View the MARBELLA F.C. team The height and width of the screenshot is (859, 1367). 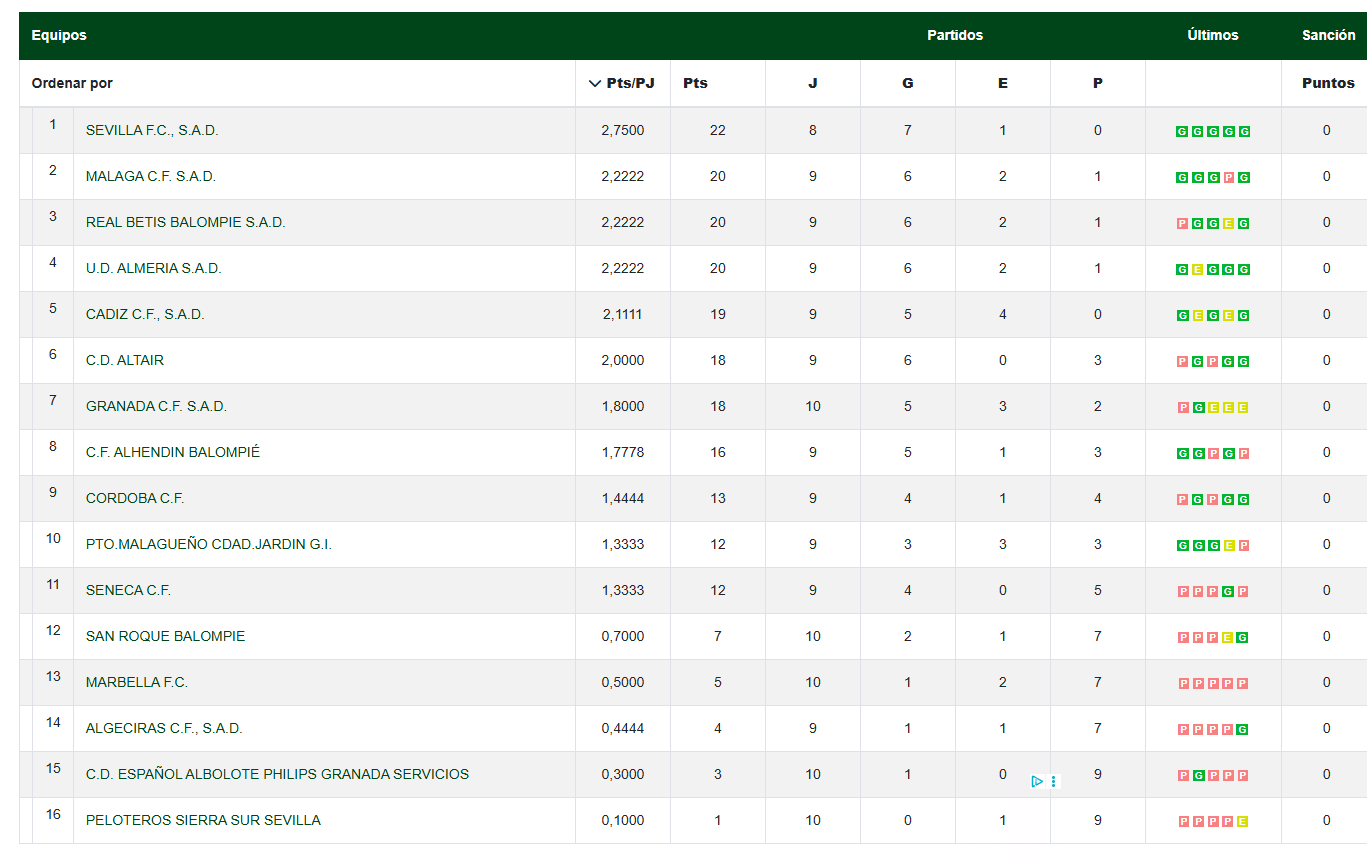(x=137, y=682)
